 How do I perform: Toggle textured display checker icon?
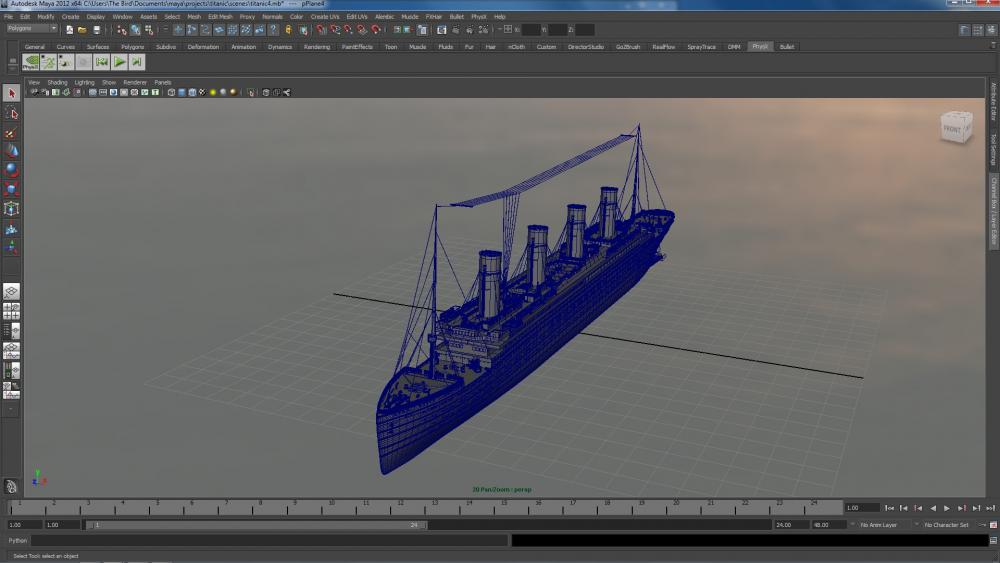click(x=202, y=93)
